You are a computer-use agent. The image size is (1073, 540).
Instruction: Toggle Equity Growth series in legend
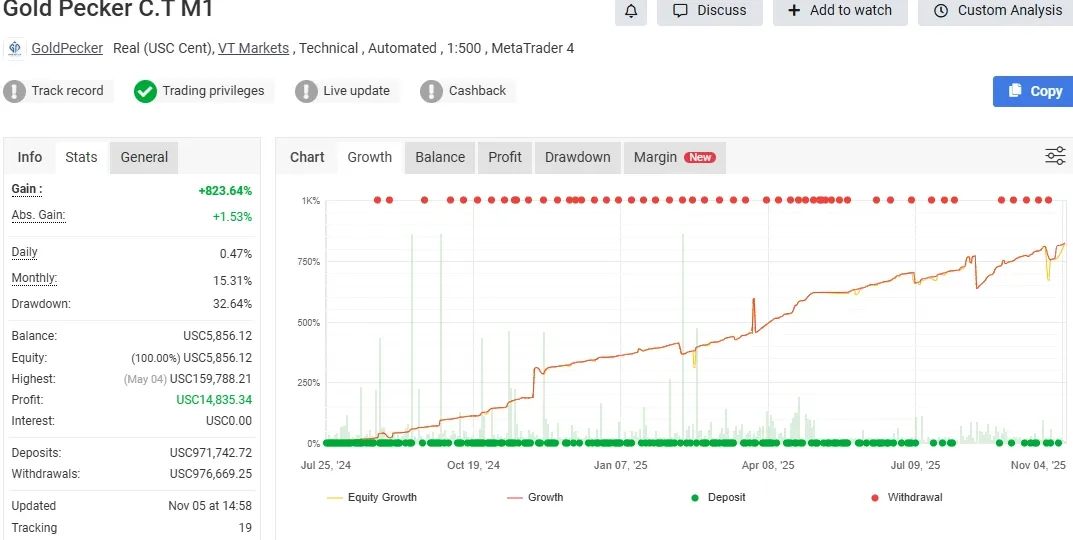click(371, 497)
